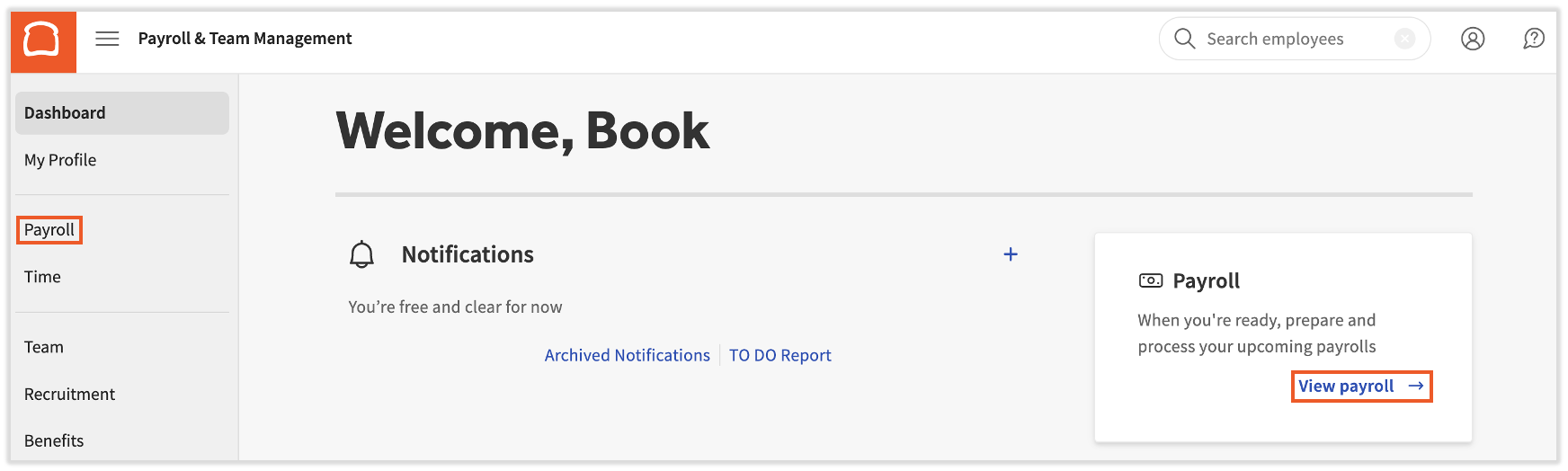Open the Time section in sidebar
Screen dimensions: 1568x471
(x=42, y=277)
